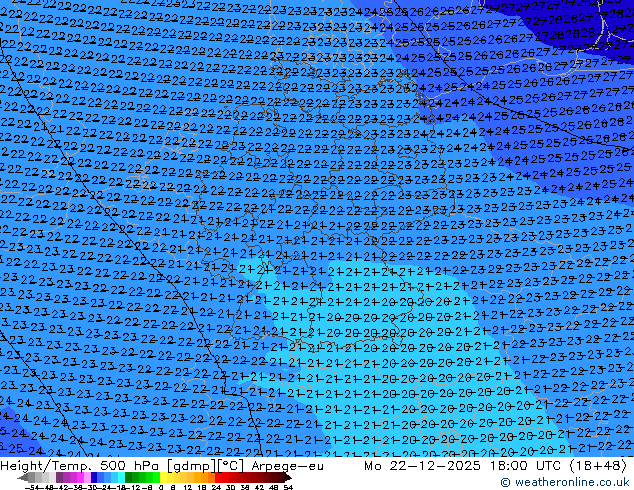Click the dark maroon right arrow of the color scale

coord(287,477)
